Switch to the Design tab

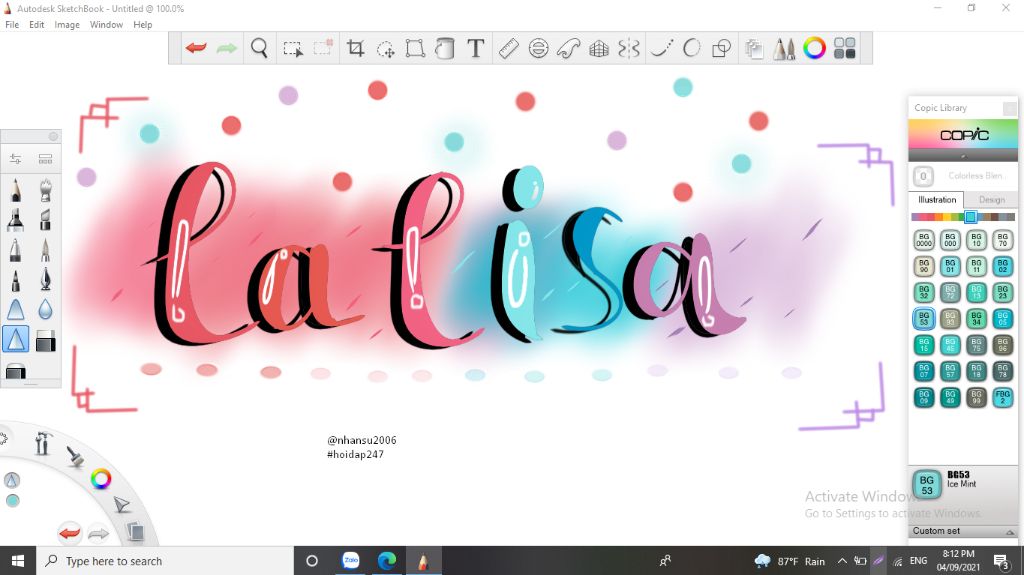point(991,200)
